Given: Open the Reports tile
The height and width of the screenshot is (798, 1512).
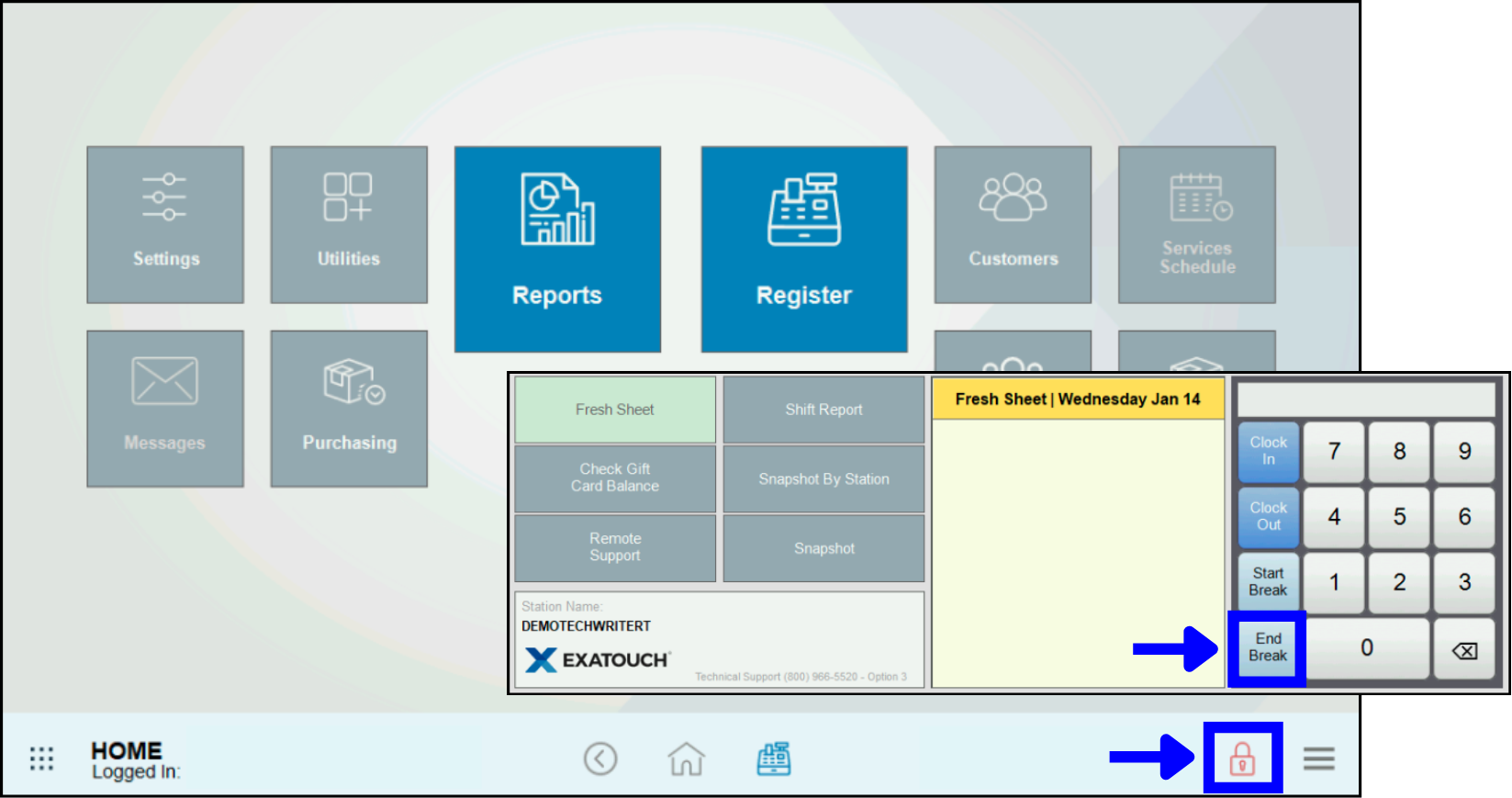Looking at the screenshot, I should [x=557, y=249].
